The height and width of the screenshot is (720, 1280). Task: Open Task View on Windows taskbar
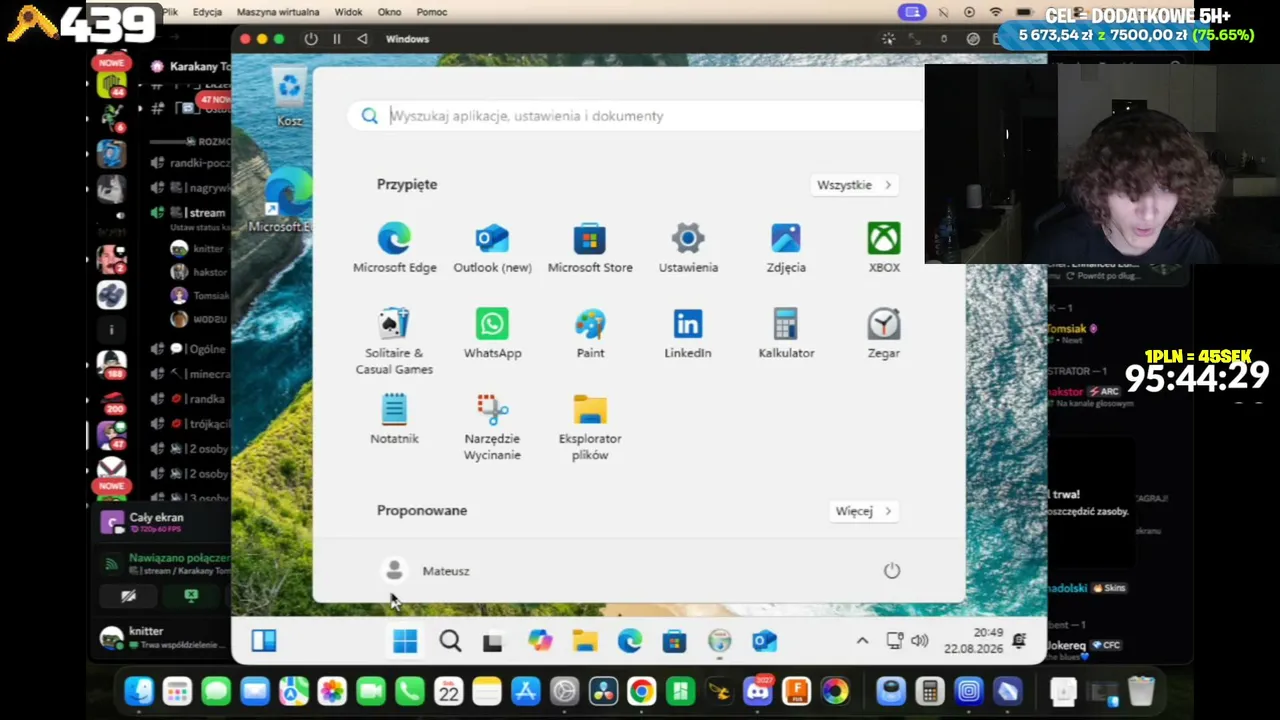[493, 642]
